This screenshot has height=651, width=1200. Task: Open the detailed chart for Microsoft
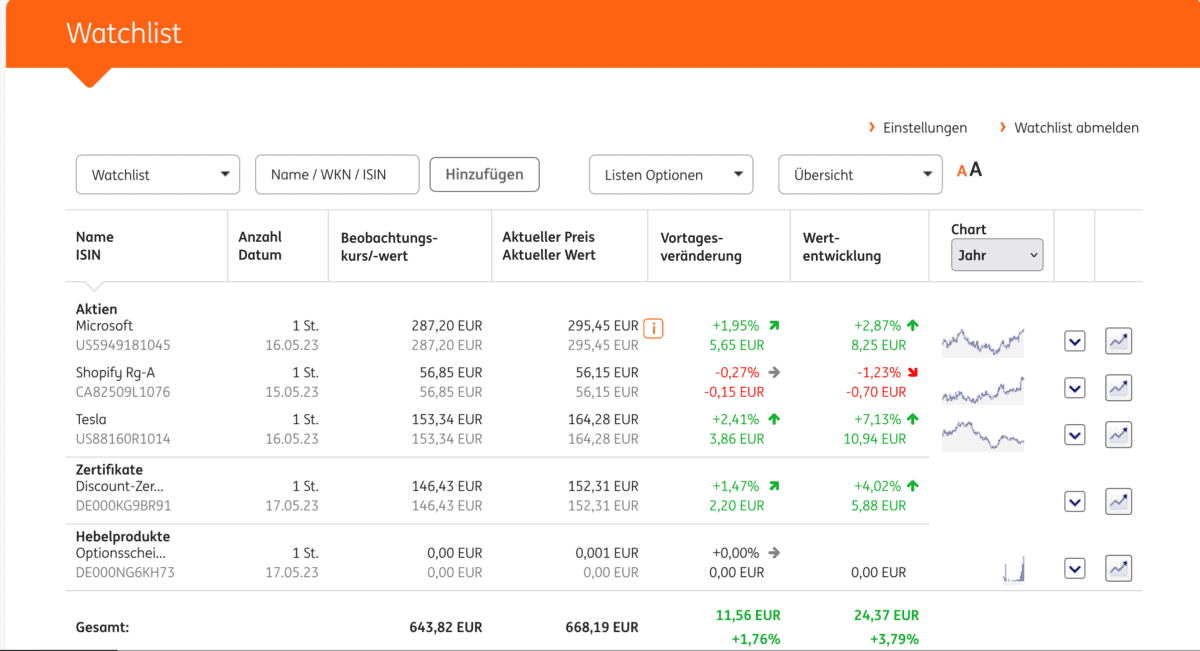[1118, 340]
